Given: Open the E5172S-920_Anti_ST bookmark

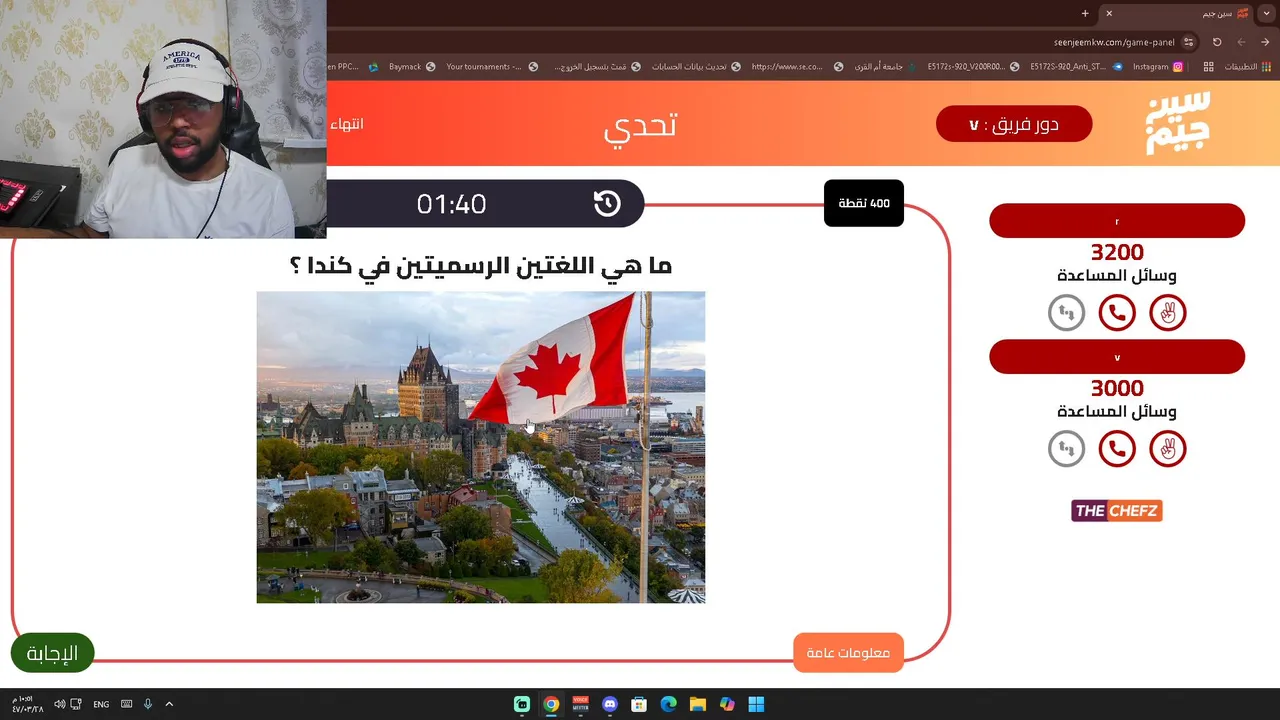Looking at the screenshot, I should click(x=1076, y=67).
